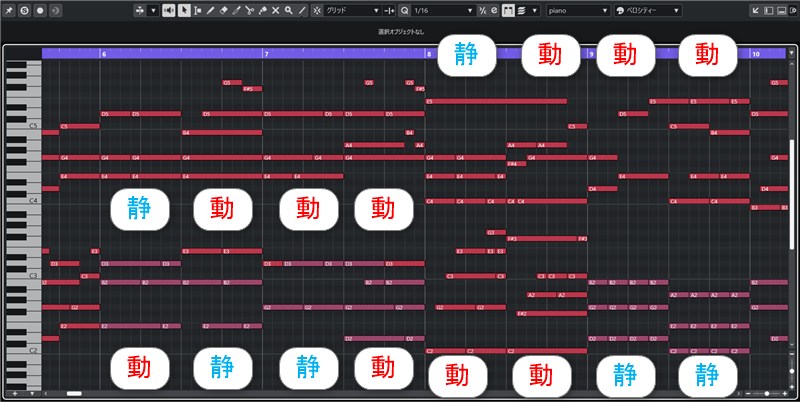Click the scroll left arrow at bottom
The image size is (800, 402).
click(x=46, y=393)
